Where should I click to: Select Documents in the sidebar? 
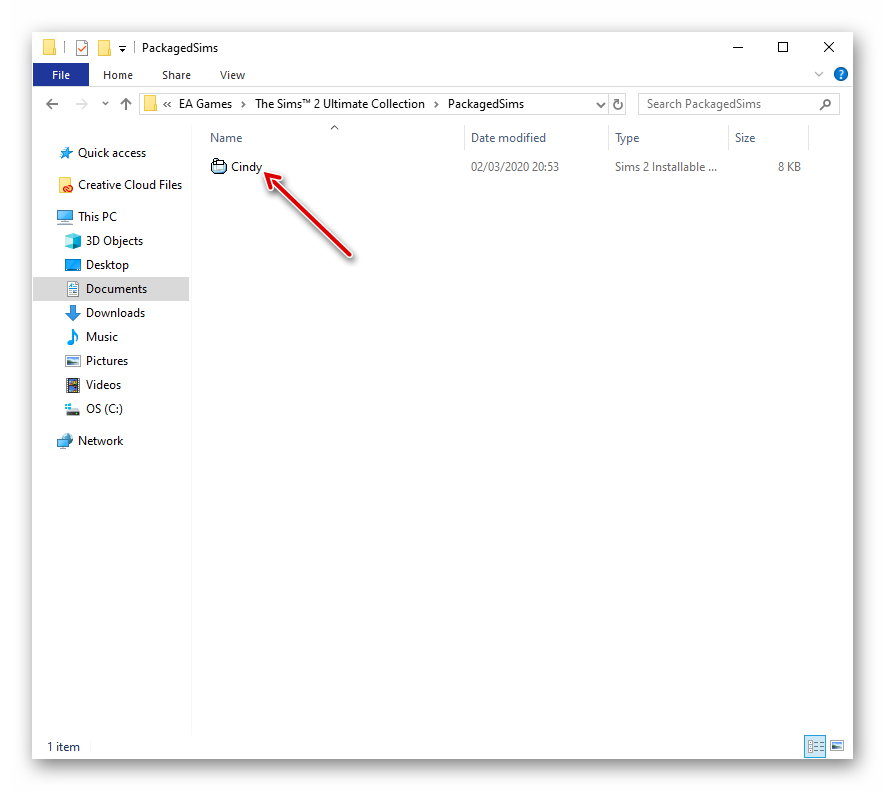pyautogui.click(x=111, y=289)
